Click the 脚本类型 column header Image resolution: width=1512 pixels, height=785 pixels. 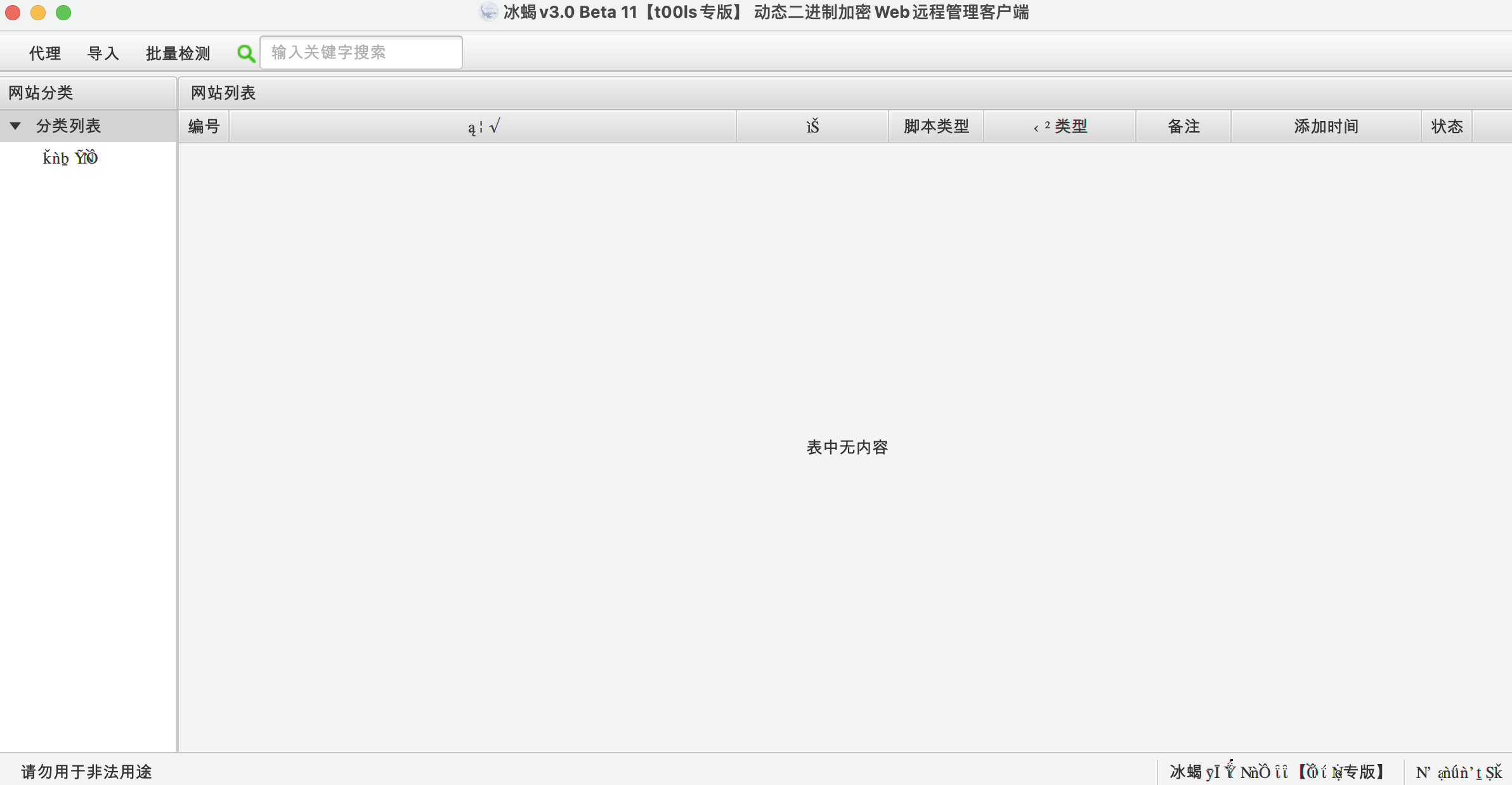pos(935,126)
